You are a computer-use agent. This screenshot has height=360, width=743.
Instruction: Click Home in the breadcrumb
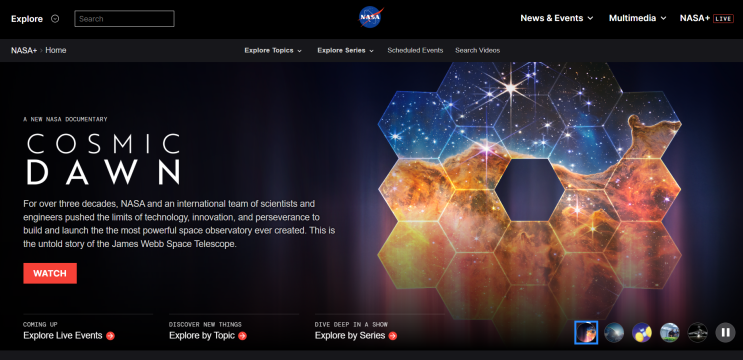tap(56, 50)
